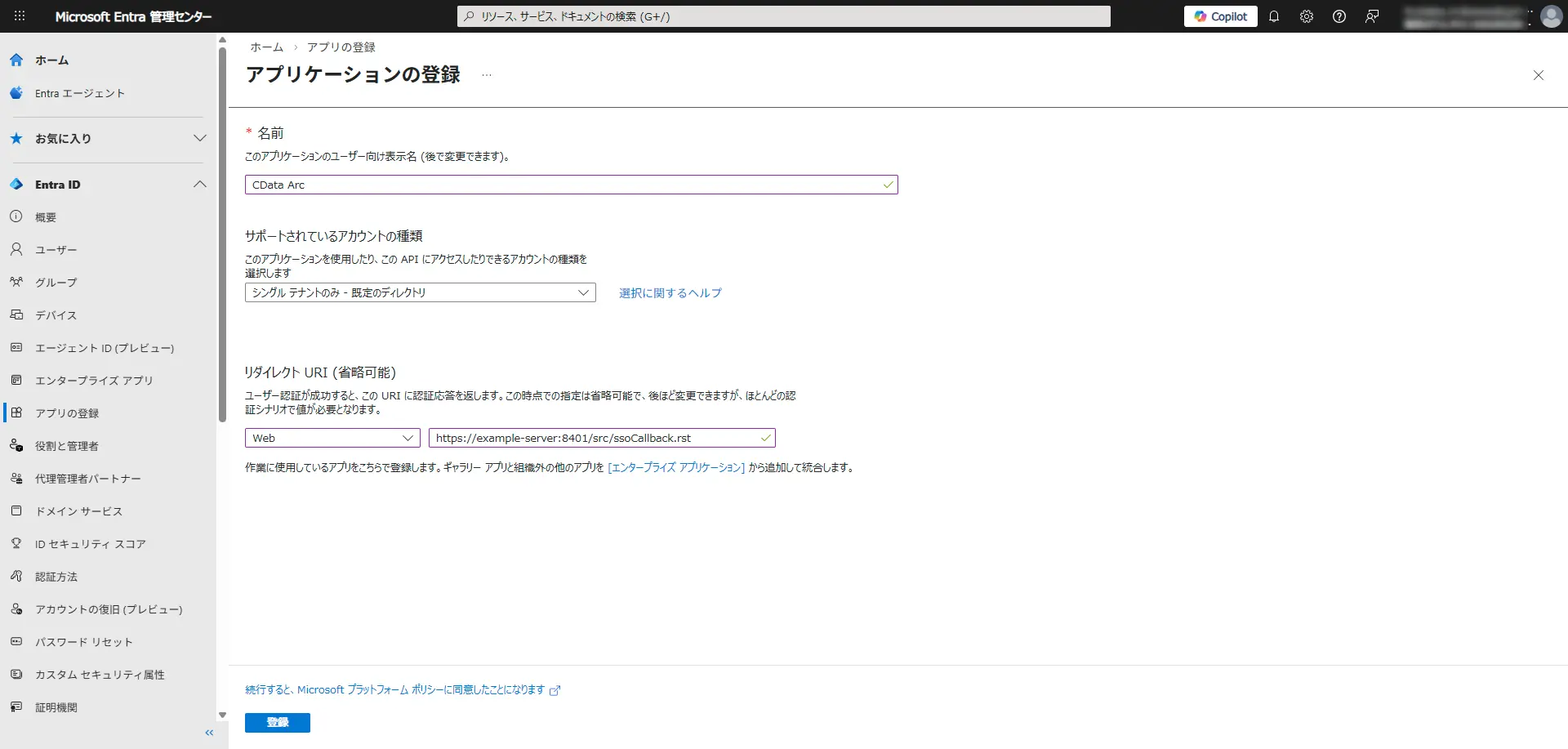Open the account avatar menu
The image size is (1568, 749).
[1551, 16]
